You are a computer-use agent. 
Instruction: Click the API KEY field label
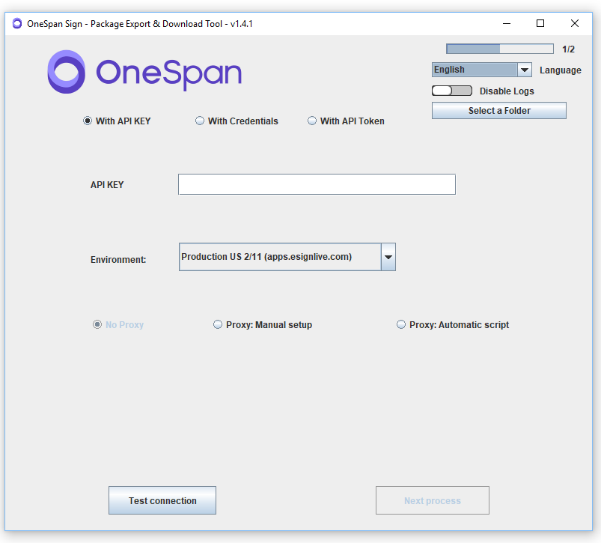107,185
